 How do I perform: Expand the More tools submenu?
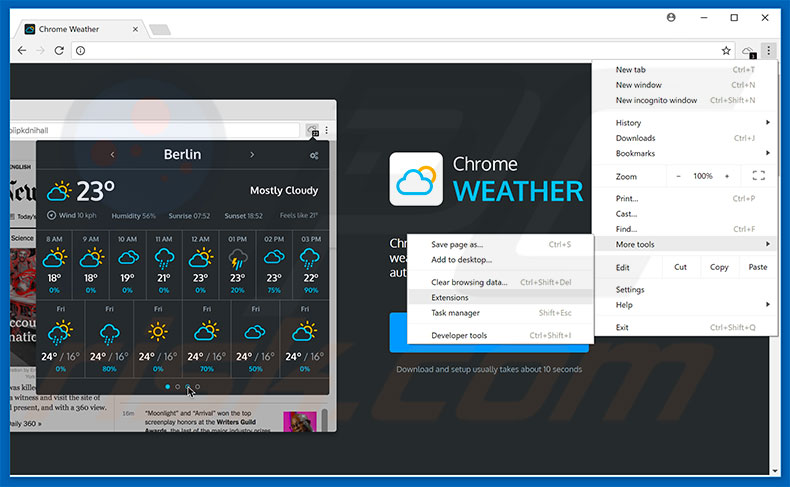[x=685, y=244]
